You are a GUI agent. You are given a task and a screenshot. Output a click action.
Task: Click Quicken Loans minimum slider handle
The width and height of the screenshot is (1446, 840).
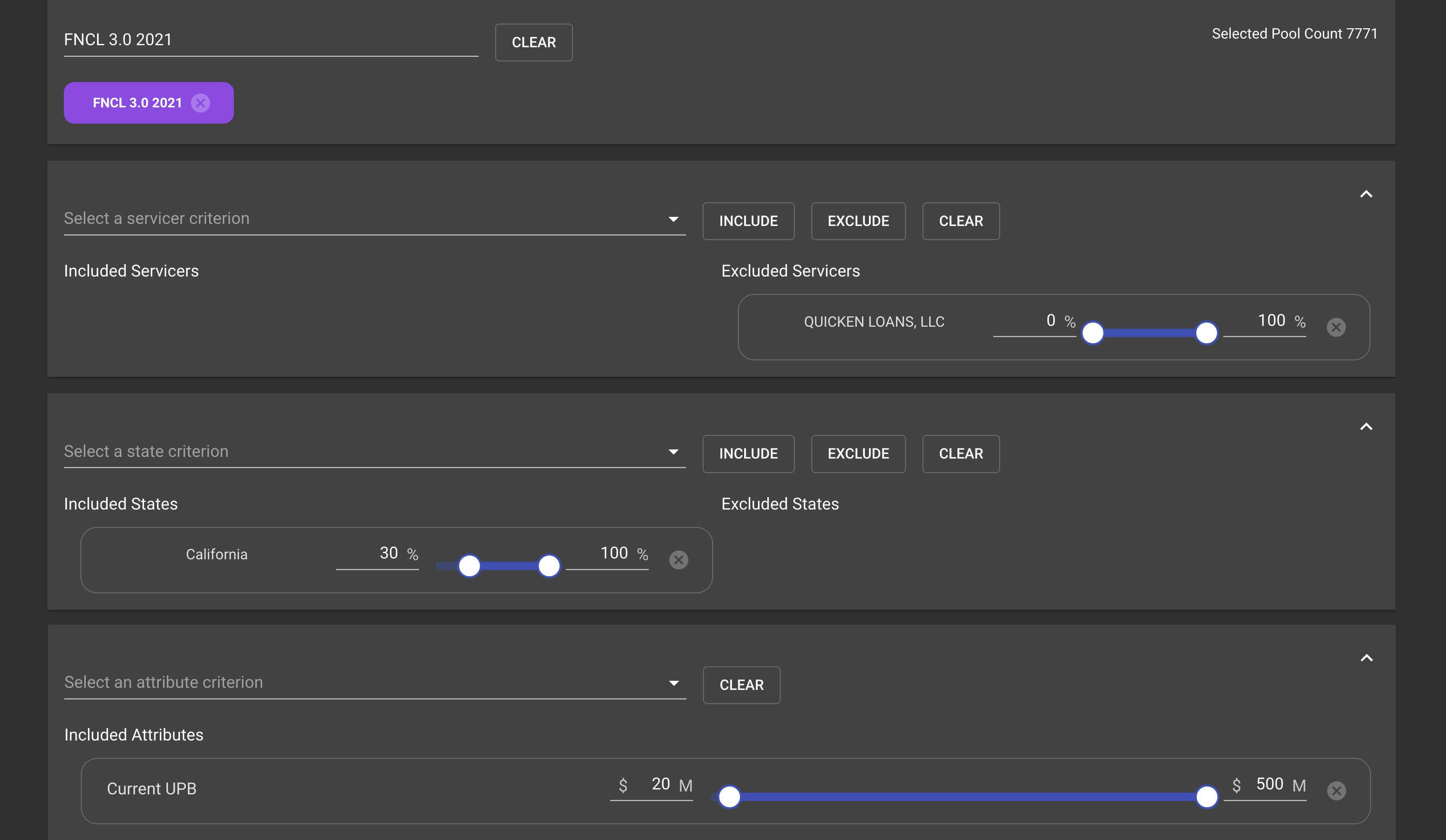(x=1093, y=333)
